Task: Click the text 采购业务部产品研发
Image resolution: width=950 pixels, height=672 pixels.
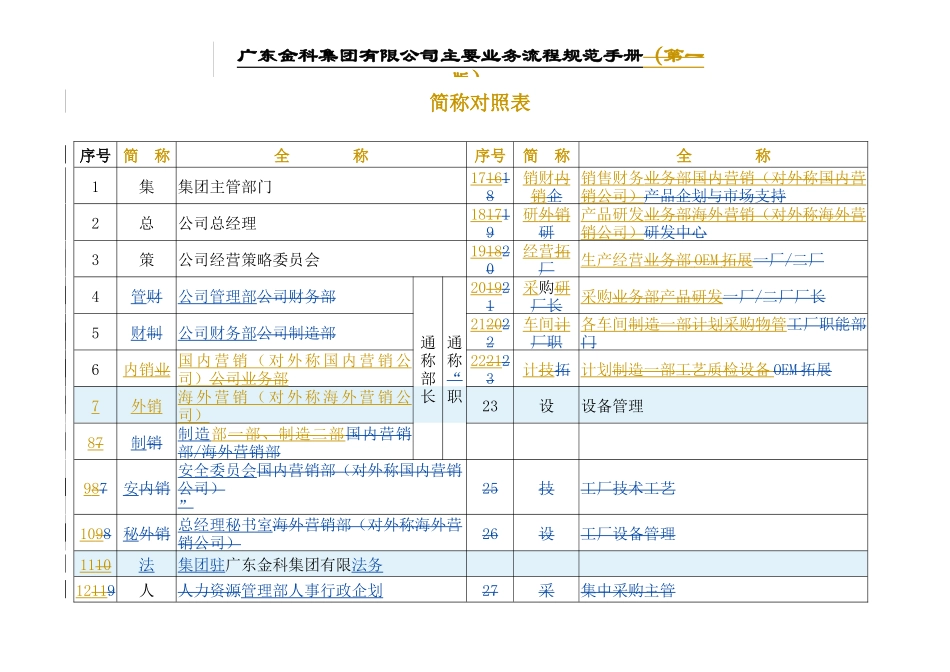Action: [652, 296]
